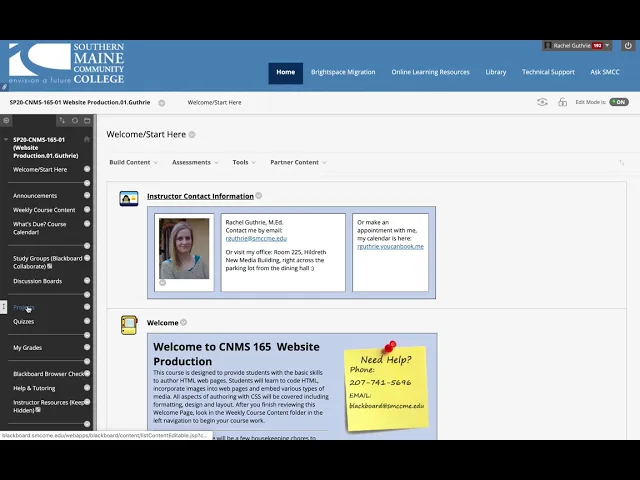Image resolution: width=640 pixels, height=480 pixels.
Task: Open Online Learning Resources tab
Action: 430,72
